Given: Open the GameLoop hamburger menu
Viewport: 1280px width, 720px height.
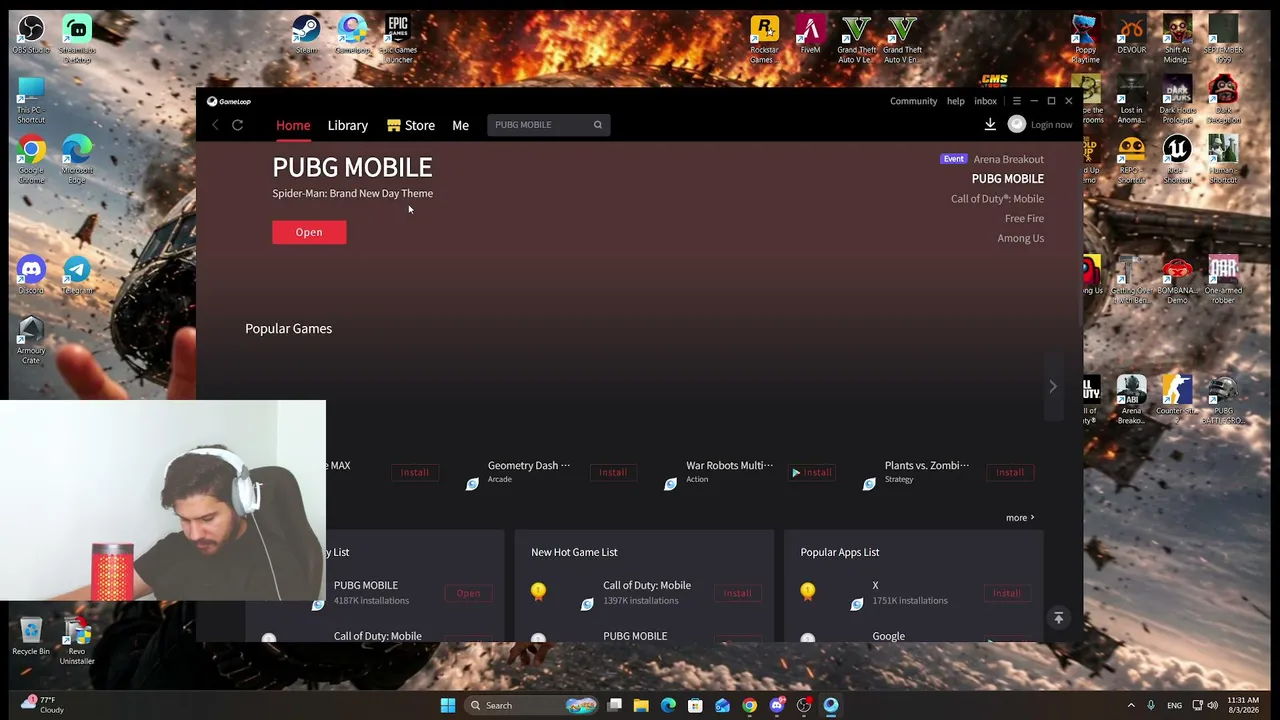Looking at the screenshot, I should [1016, 101].
